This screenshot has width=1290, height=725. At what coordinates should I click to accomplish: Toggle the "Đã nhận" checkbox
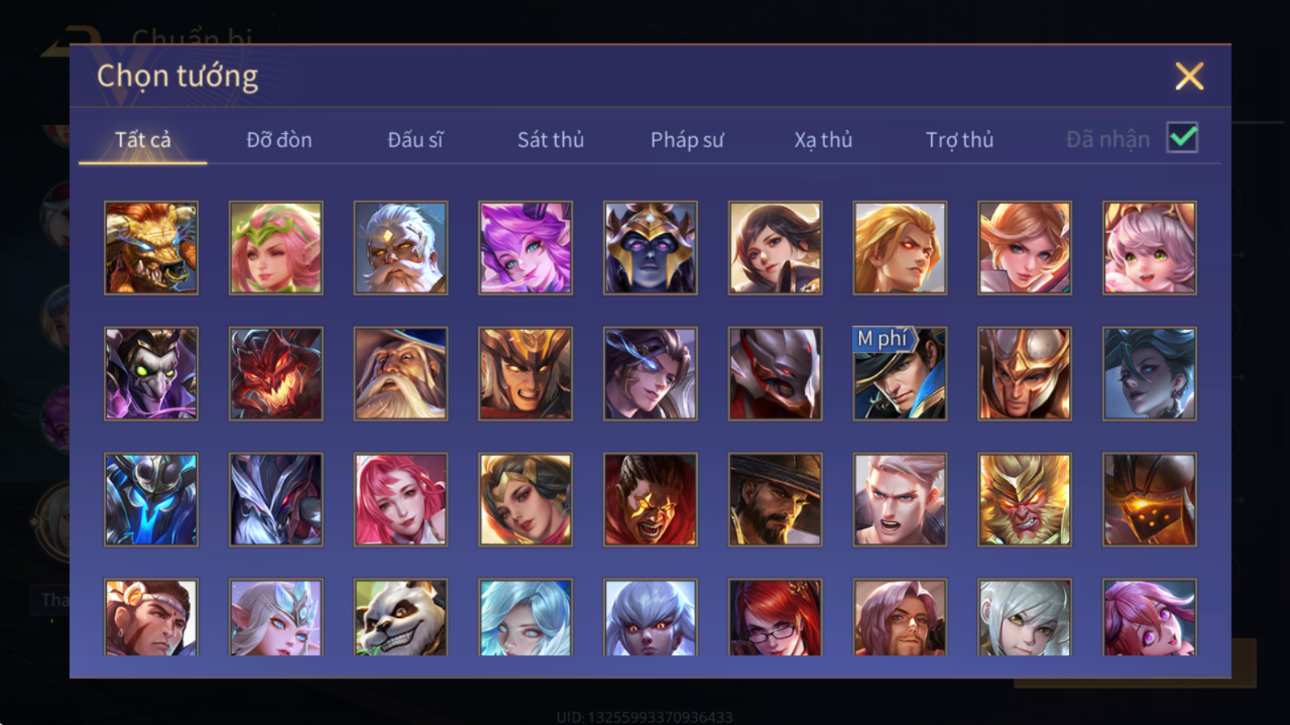point(1182,138)
